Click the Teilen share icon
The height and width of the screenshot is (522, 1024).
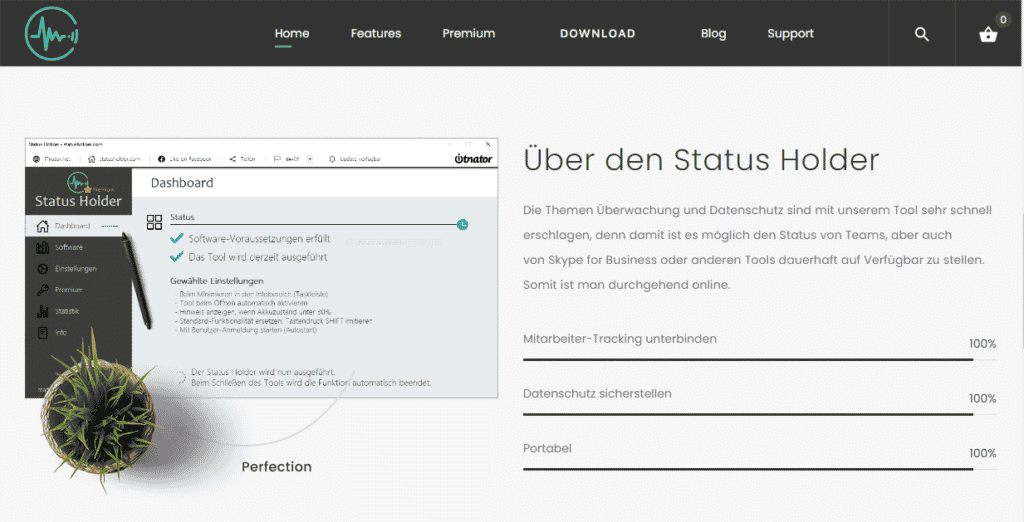tap(232, 159)
